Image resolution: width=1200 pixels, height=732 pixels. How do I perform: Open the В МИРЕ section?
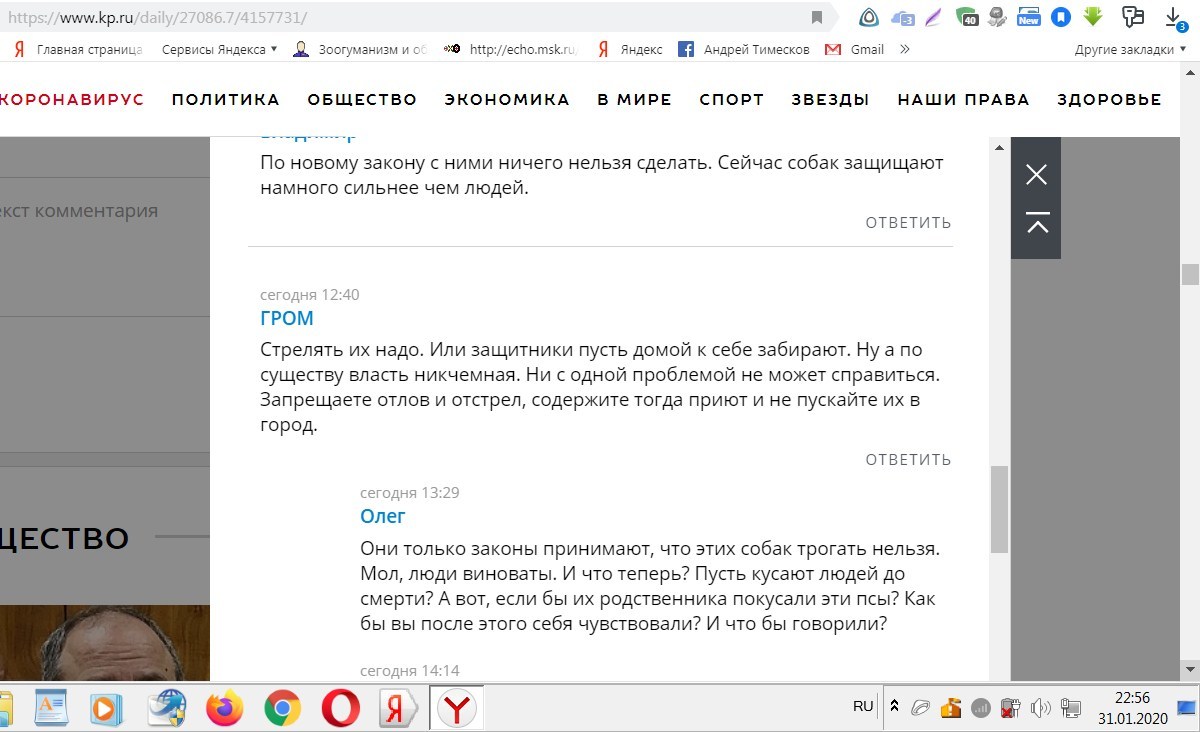point(635,99)
